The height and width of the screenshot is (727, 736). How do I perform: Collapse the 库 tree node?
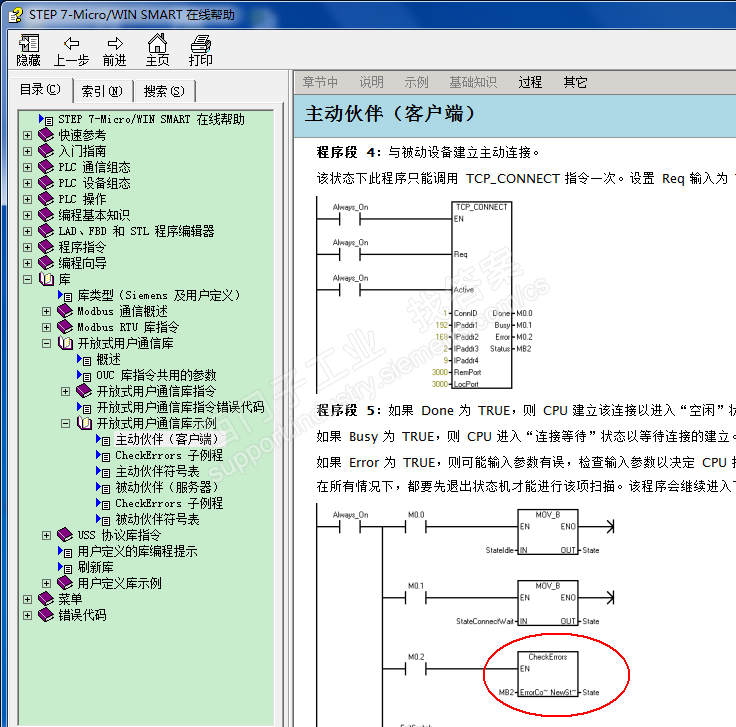(28, 279)
